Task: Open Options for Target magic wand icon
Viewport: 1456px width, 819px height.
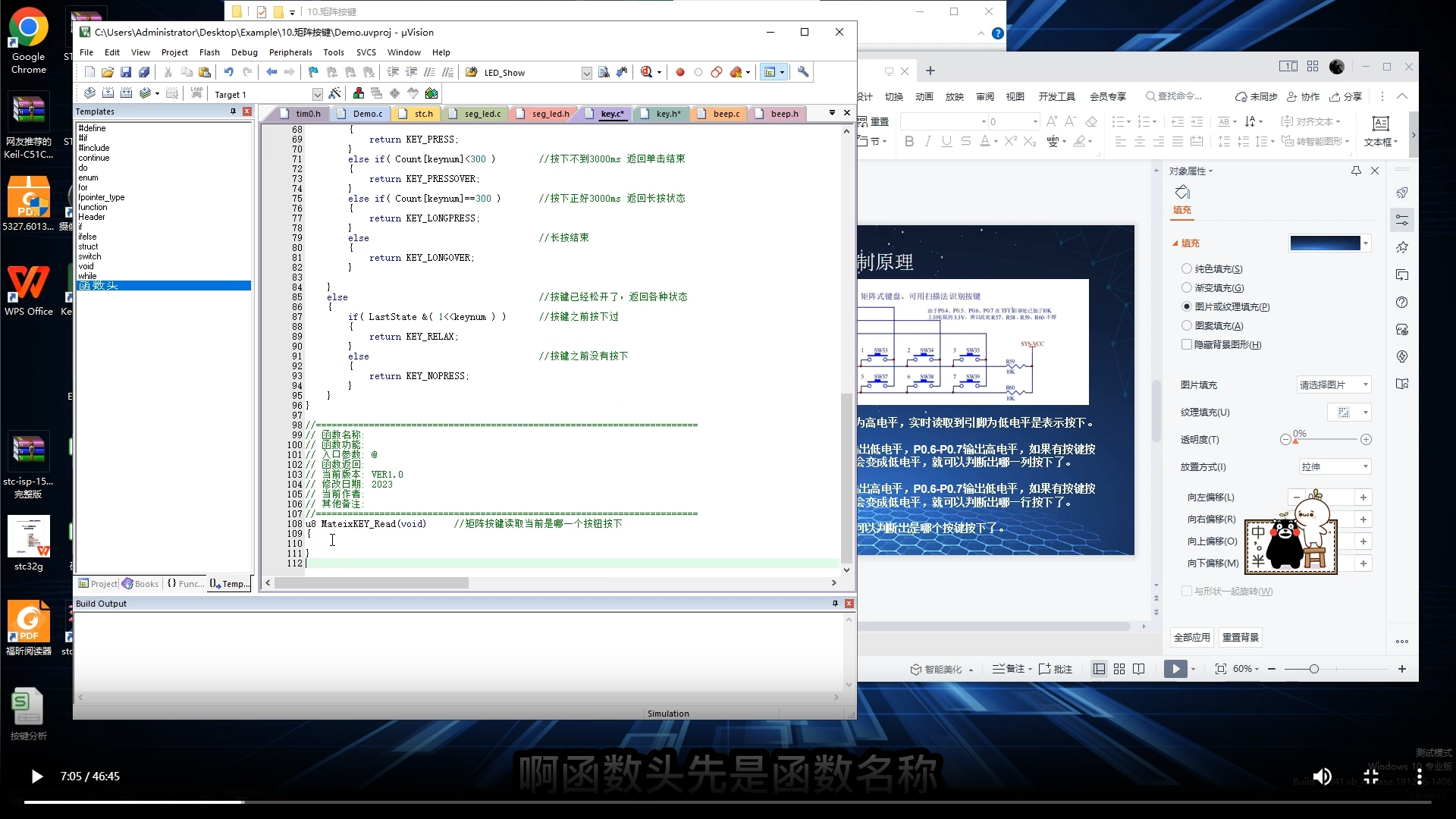Action: click(334, 93)
